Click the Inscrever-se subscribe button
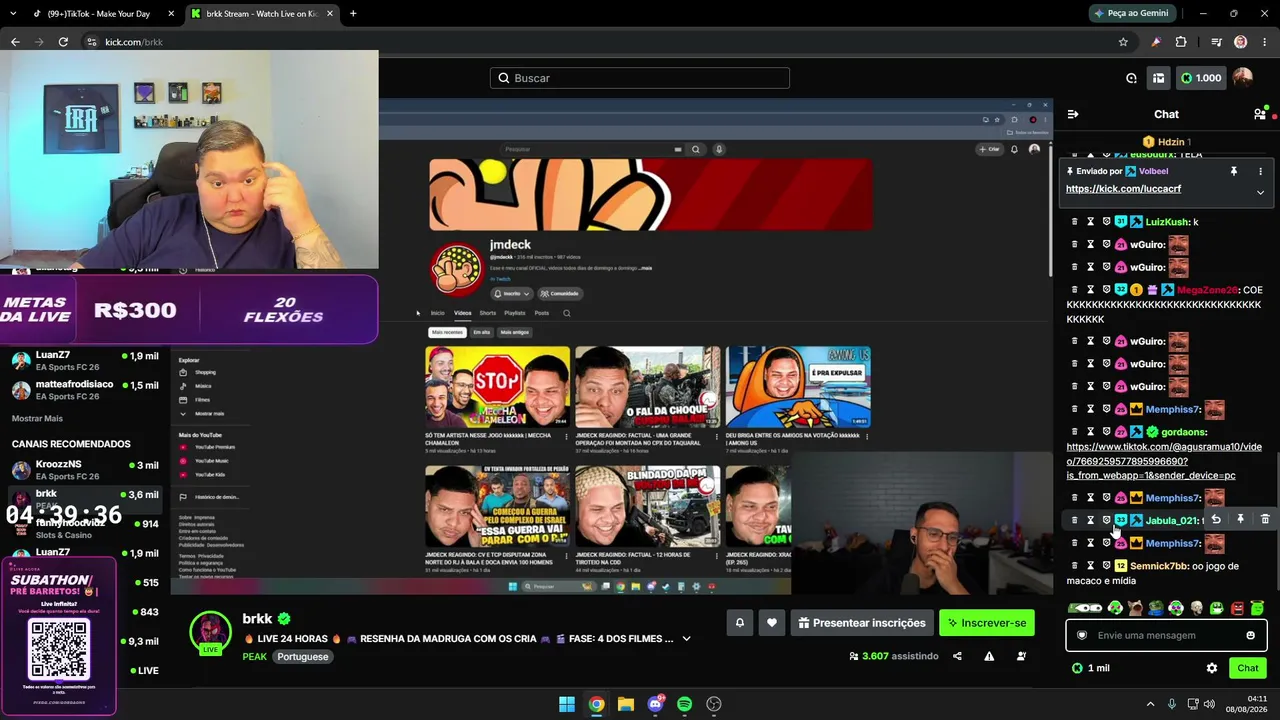This screenshot has height=720, width=1280. coord(987,623)
